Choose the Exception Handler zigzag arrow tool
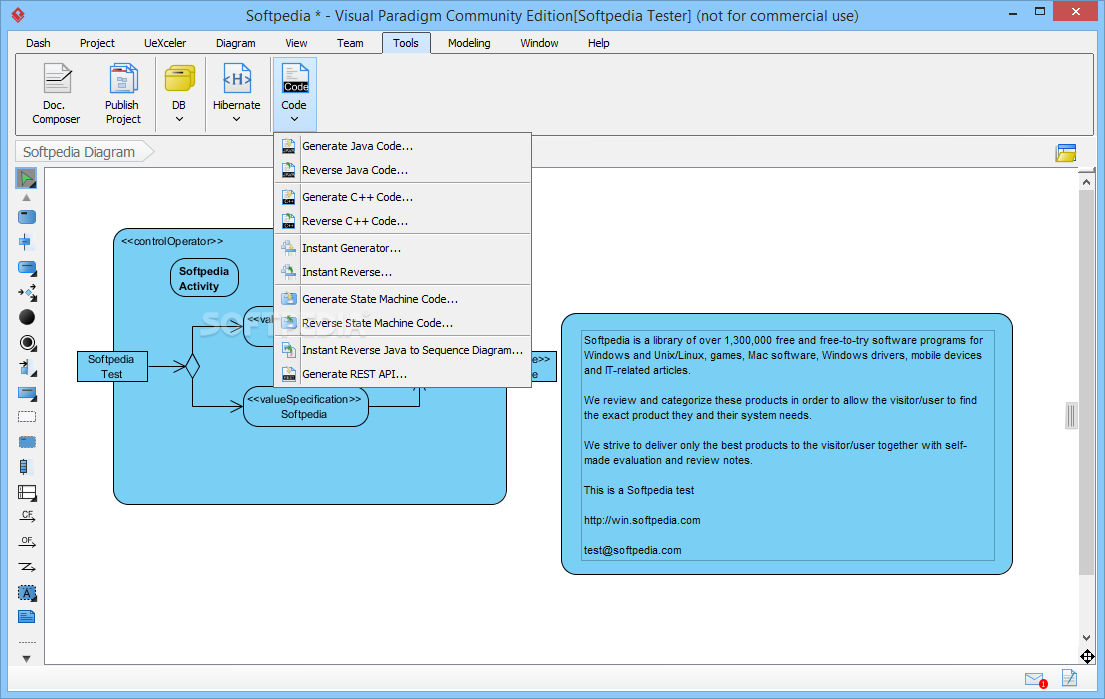1105x699 pixels. [27, 567]
